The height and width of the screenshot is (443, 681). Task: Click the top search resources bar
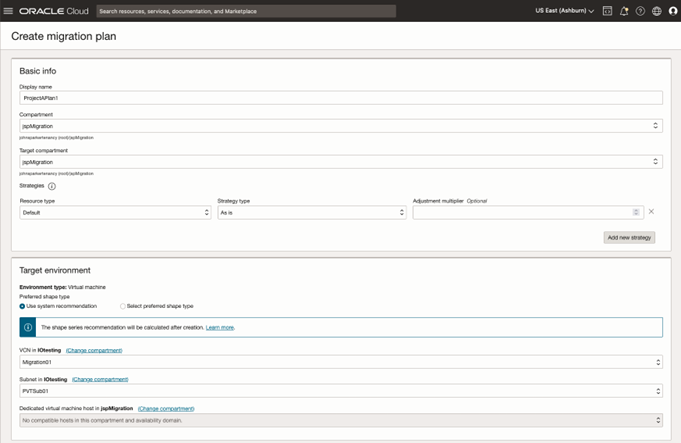[x=246, y=11]
